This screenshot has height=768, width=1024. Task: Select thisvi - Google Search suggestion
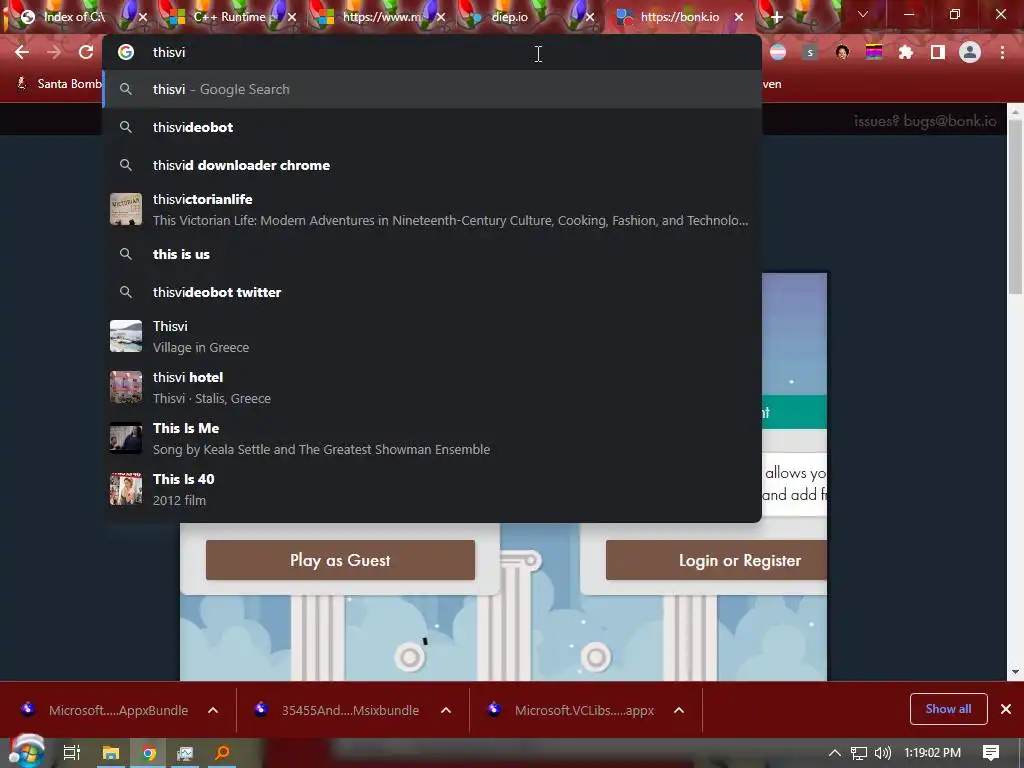coord(432,89)
